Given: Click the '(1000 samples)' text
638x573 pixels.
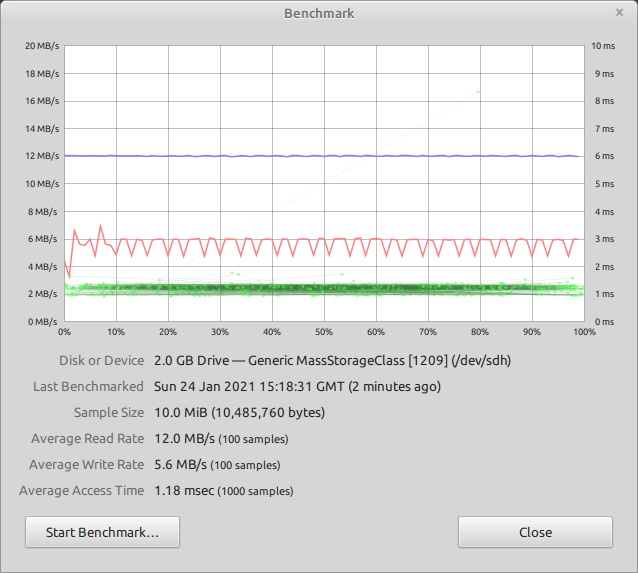Looking at the screenshot, I should click(x=256, y=491).
